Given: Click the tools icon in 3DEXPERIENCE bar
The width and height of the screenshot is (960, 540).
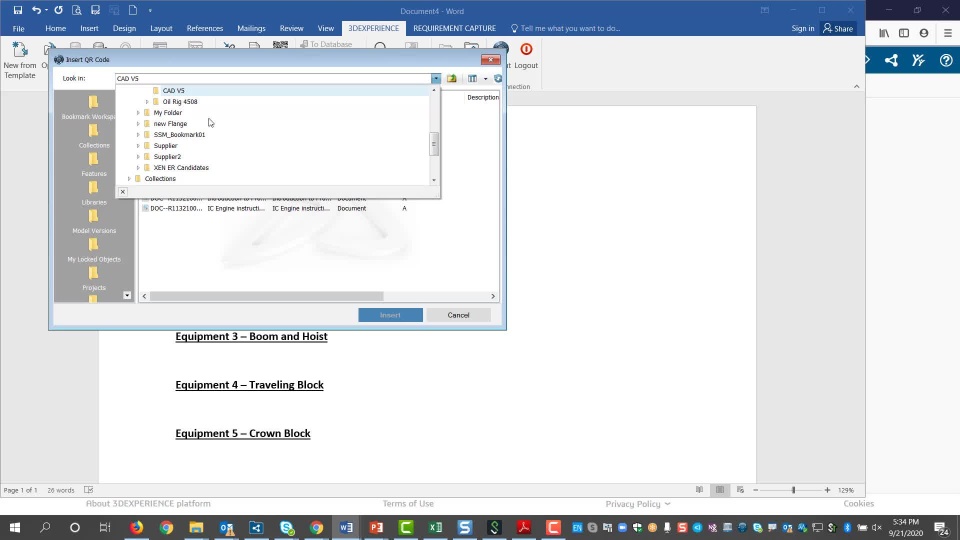Looking at the screenshot, I should pyautogui.click(x=918, y=60).
